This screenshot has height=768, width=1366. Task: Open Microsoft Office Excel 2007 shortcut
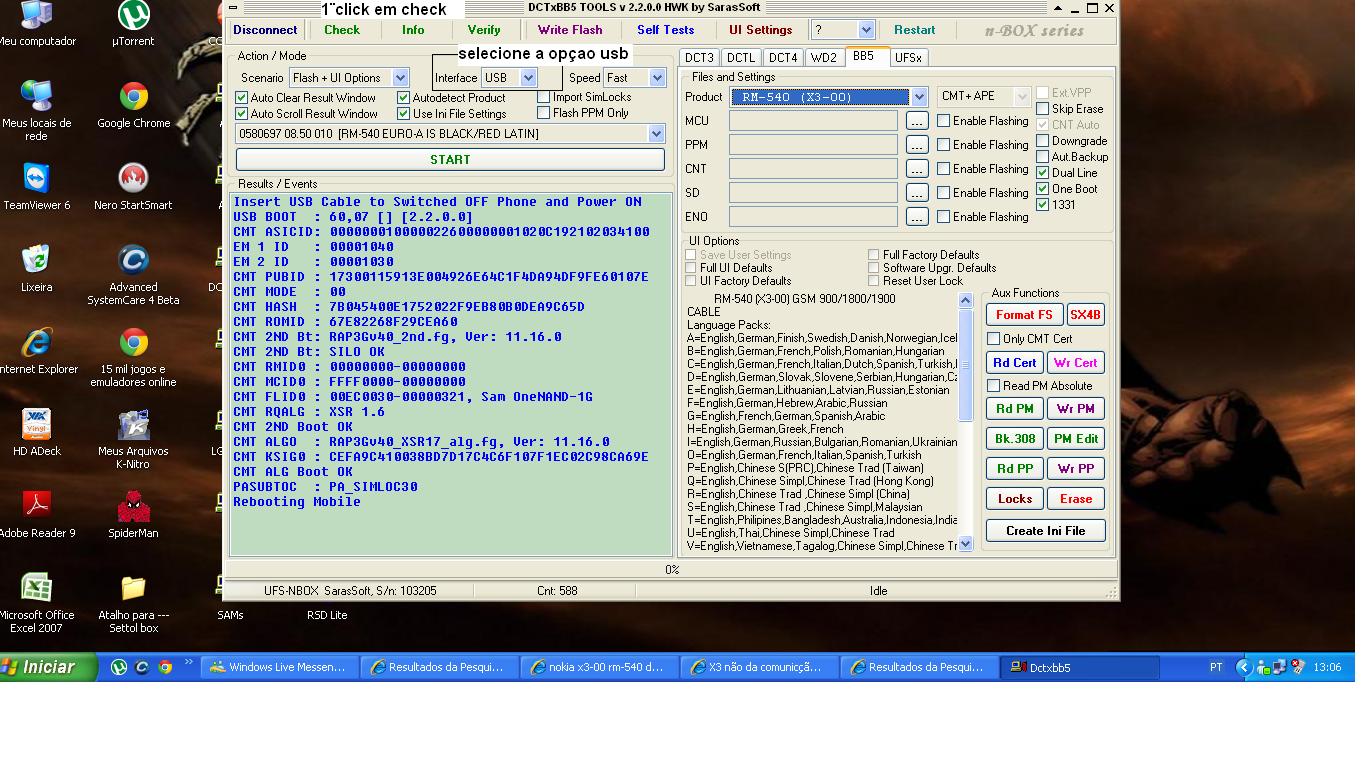(x=37, y=602)
